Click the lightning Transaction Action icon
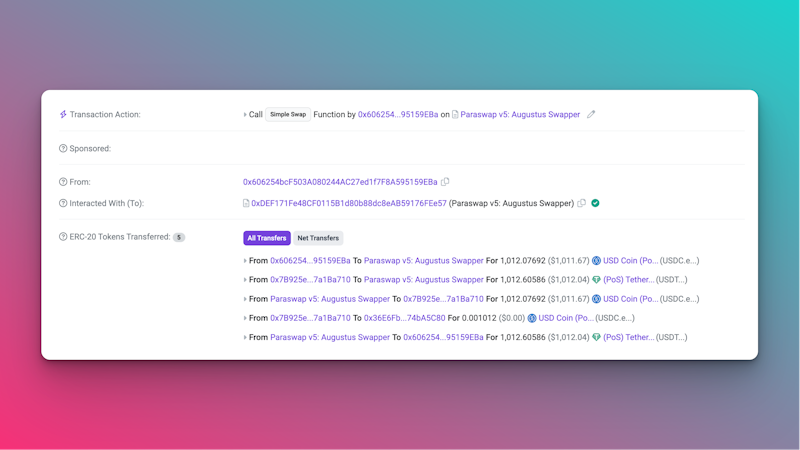 (x=63, y=114)
